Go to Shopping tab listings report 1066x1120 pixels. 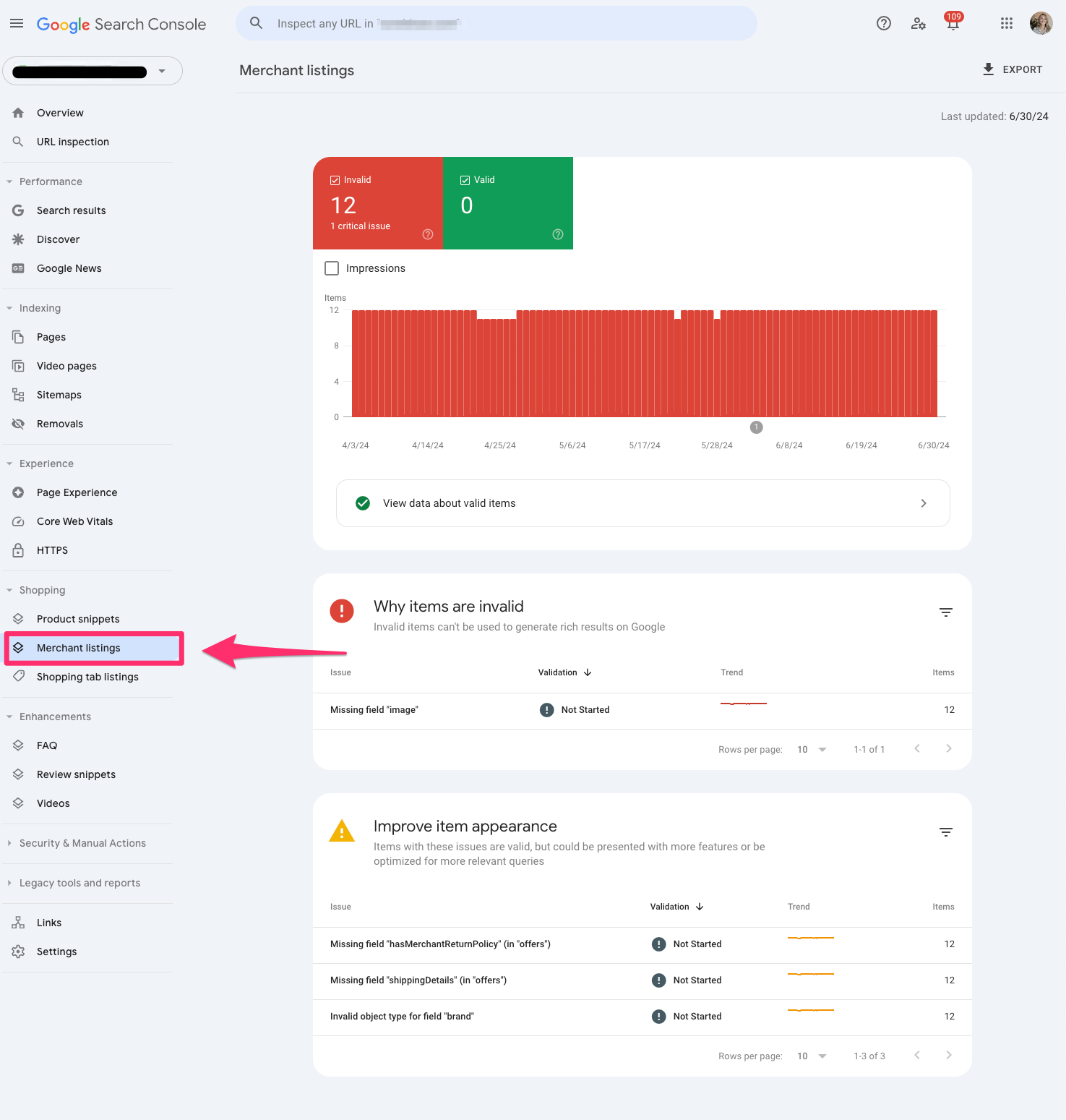[x=87, y=677]
